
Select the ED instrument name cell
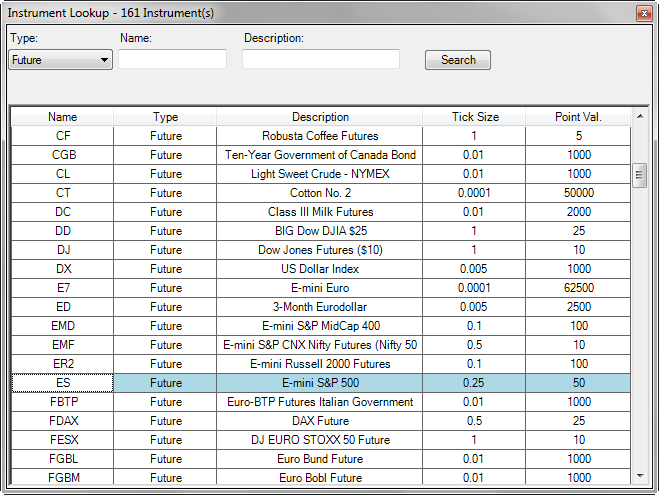click(x=63, y=307)
